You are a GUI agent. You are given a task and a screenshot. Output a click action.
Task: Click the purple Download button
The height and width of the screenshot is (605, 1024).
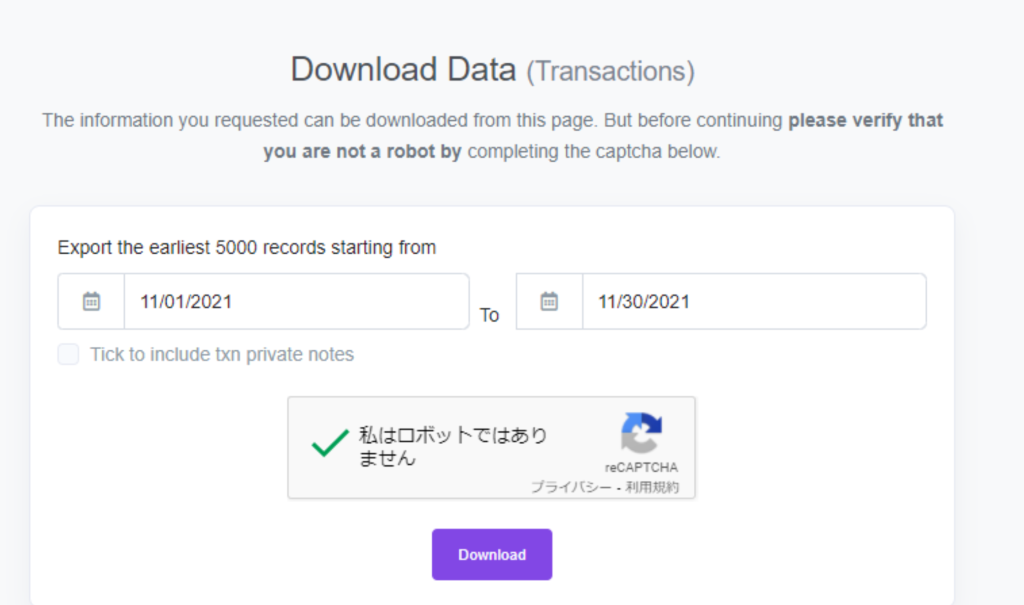(x=492, y=555)
